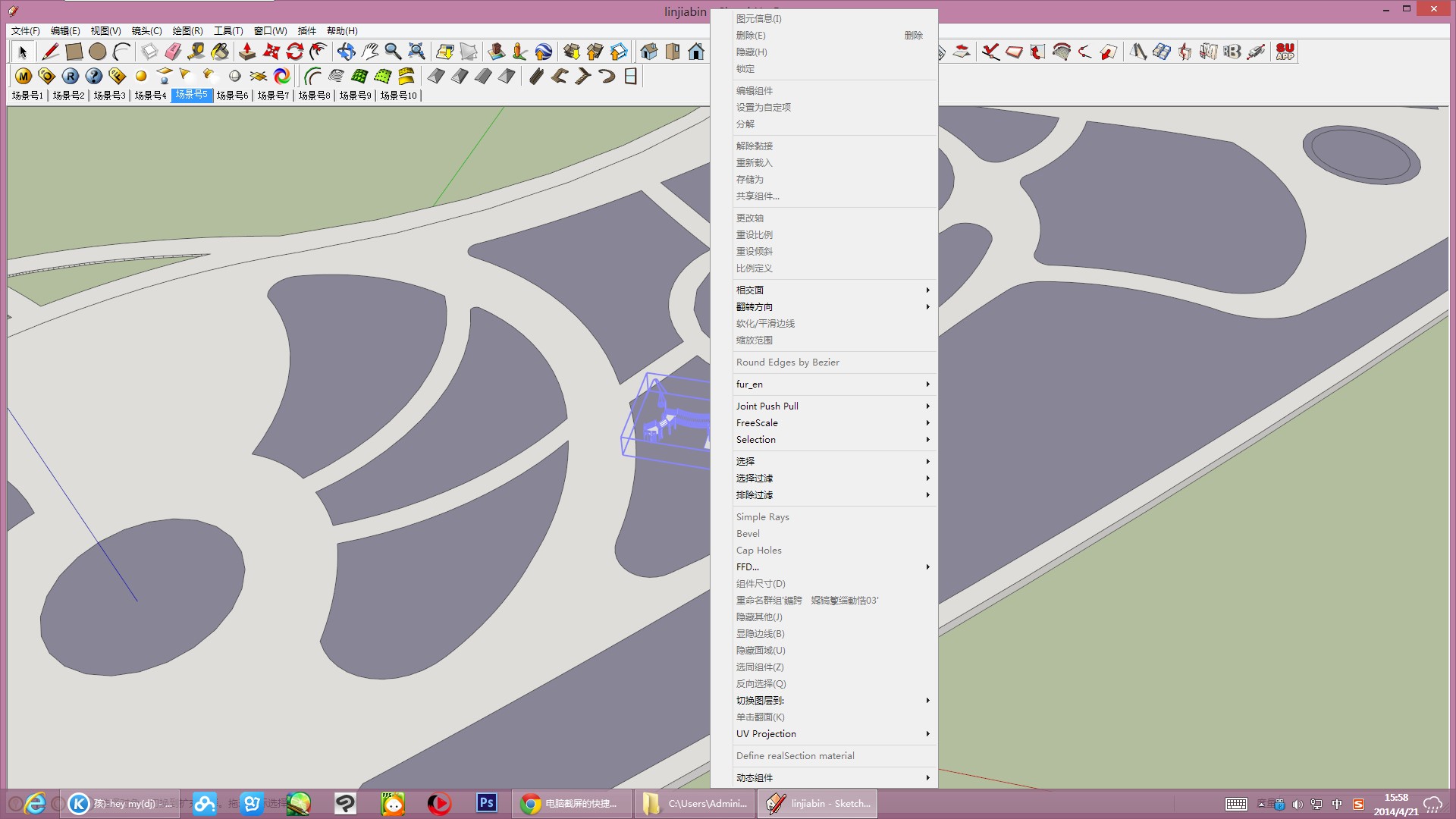This screenshot has height=819, width=1456.
Task: Open Photoshop from the taskbar
Action: point(486,803)
